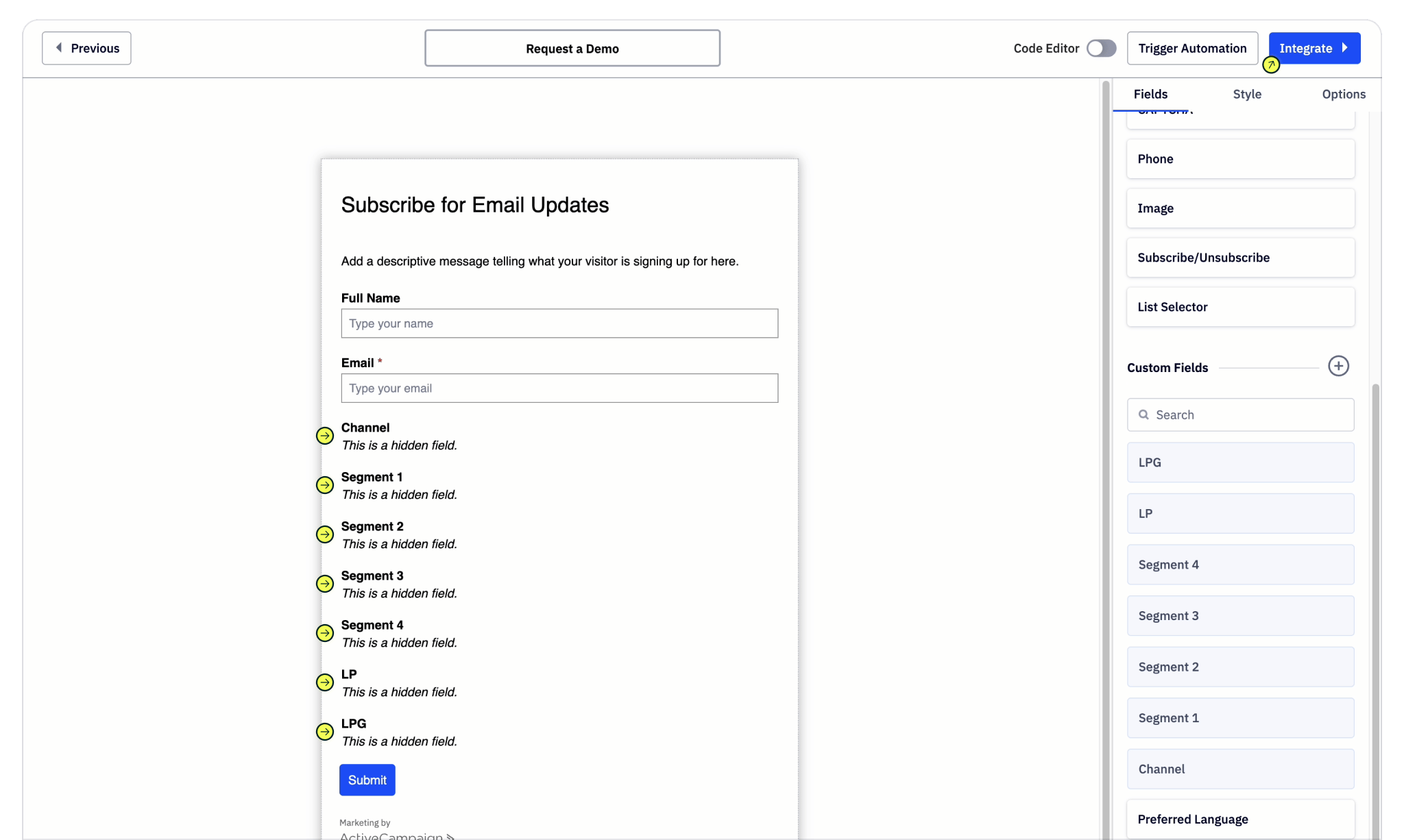
Task: Click the blue Submit button on form
Action: [367, 780]
